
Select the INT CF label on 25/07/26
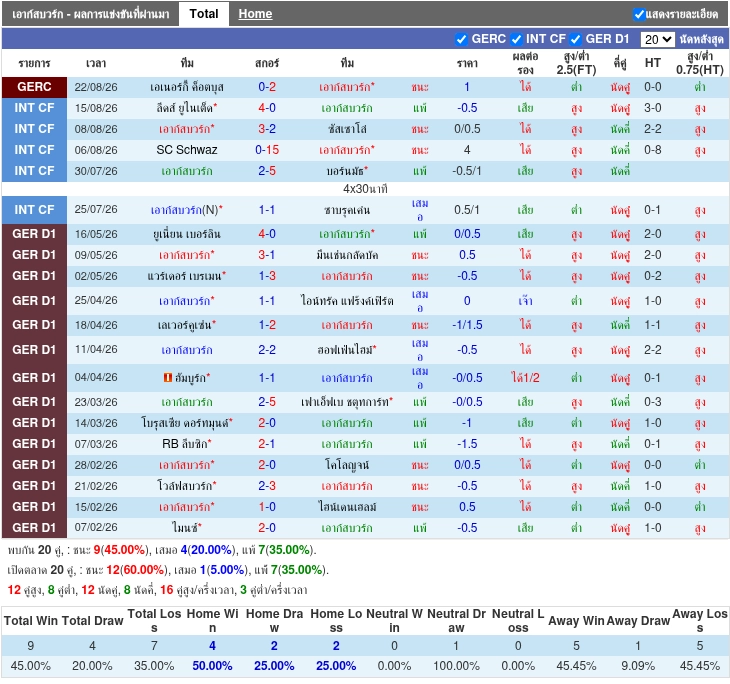(x=34, y=210)
